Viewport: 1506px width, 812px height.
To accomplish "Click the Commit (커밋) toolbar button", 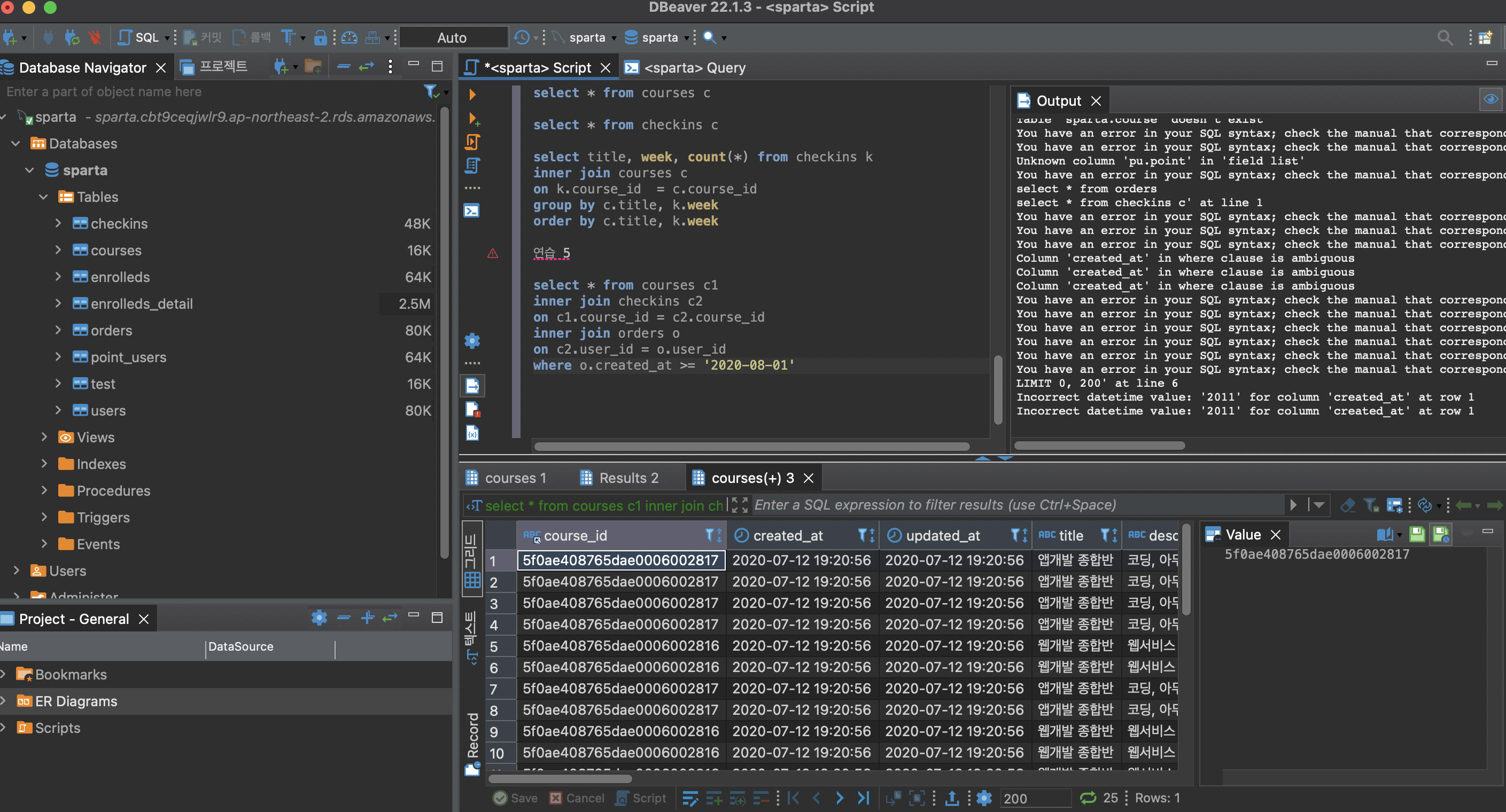I will coord(203,38).
